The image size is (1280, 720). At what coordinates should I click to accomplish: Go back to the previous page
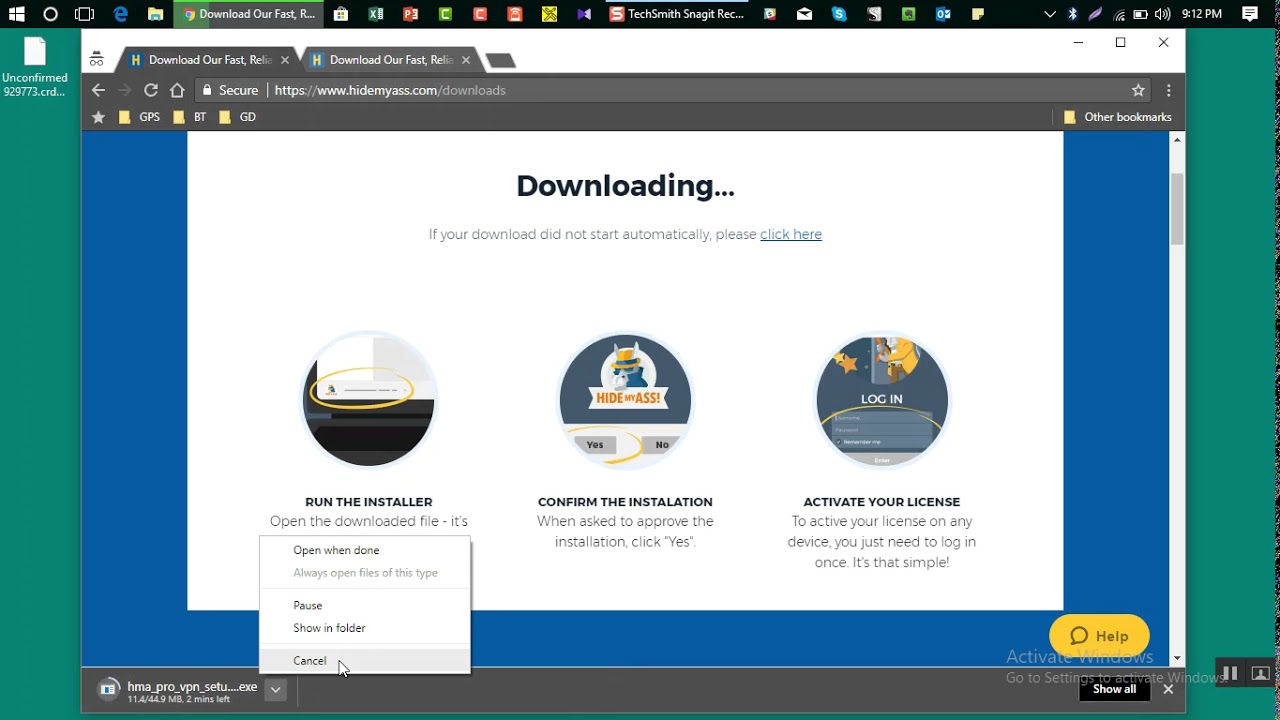[x=98, y=90]
